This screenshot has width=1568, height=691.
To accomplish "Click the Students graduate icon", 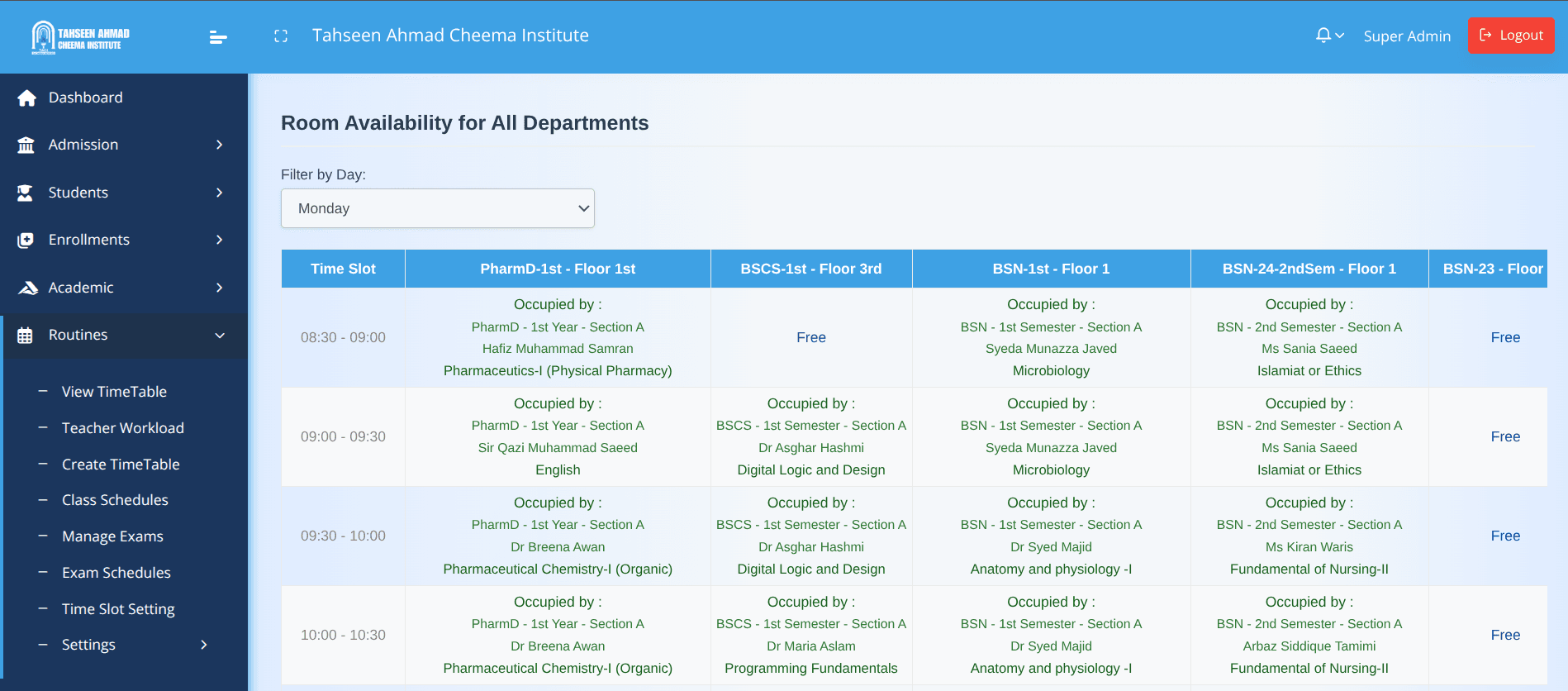I will coord(26,193).
